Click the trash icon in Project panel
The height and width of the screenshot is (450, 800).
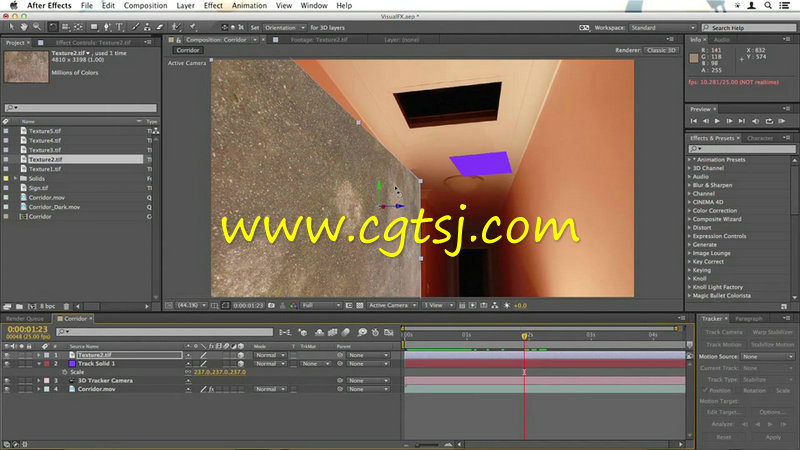pyautogui.click(x=66, y=306)
